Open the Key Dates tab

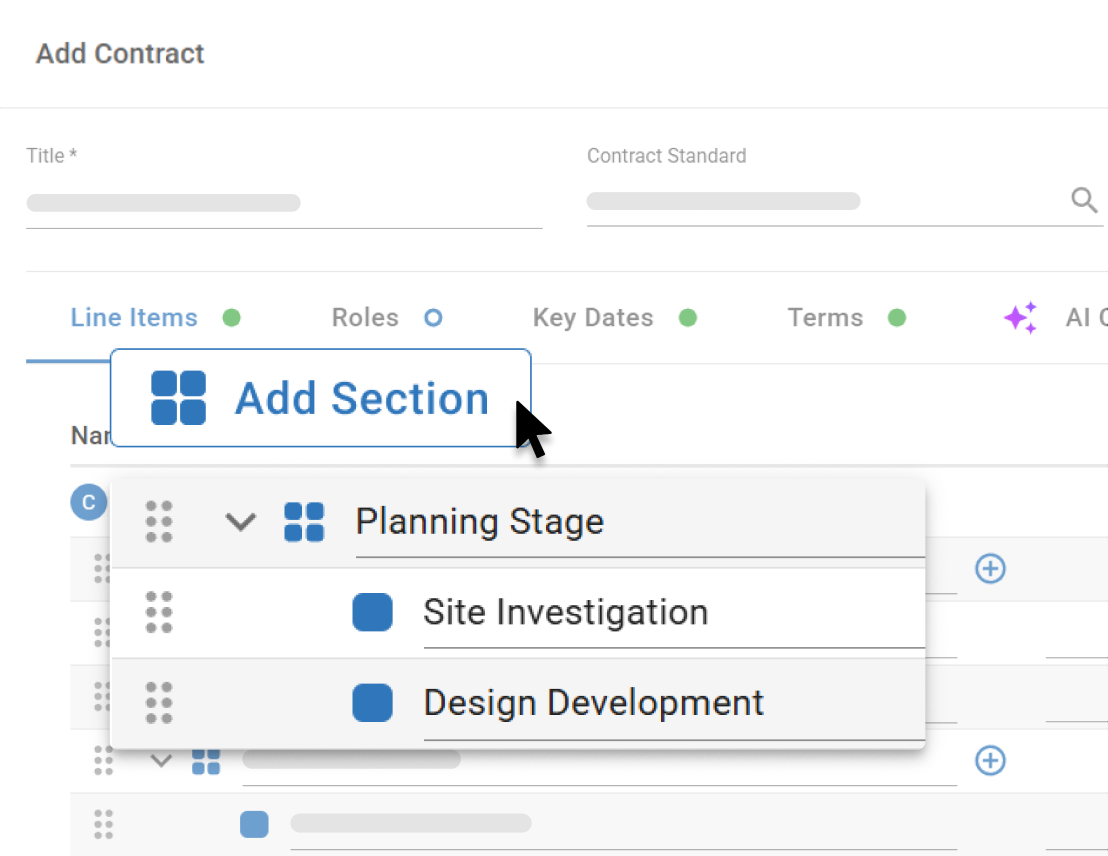pyautogui.click(x=592, y=317)
